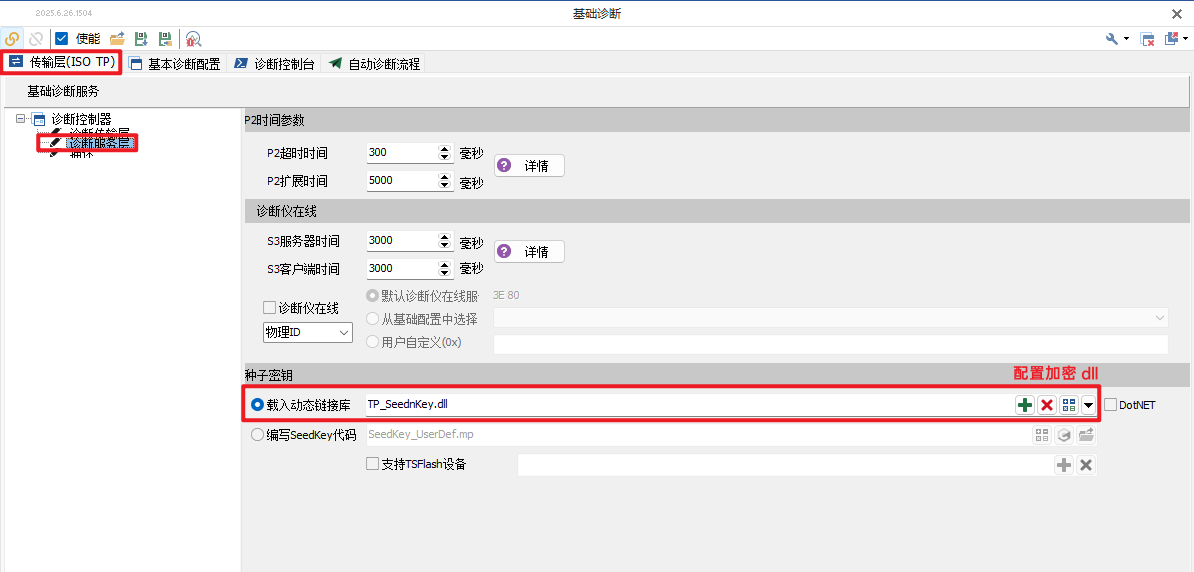Click green plus to add seed key DLL

1025,405
